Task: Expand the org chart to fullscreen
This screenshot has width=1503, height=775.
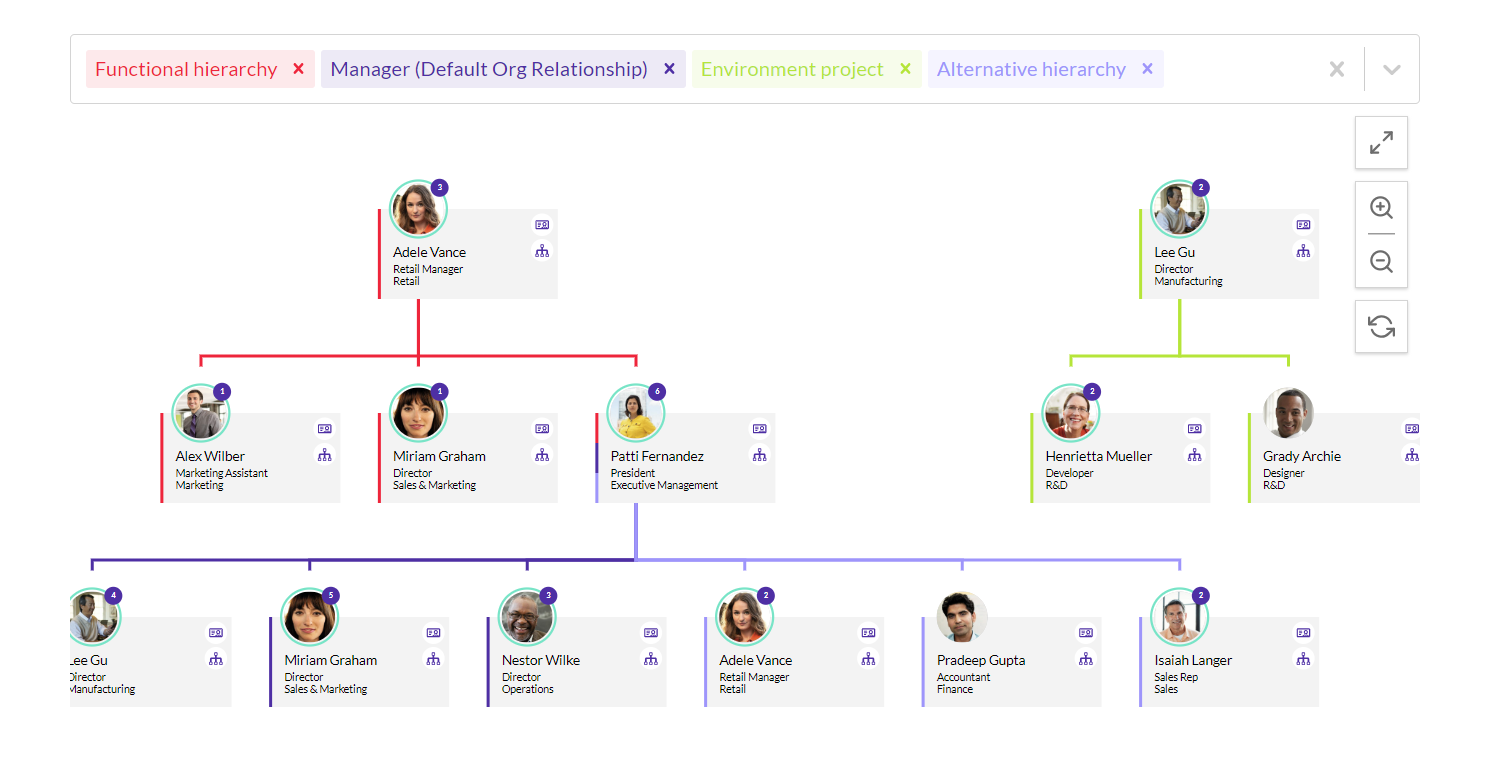Action: [x=1381, y=143]
